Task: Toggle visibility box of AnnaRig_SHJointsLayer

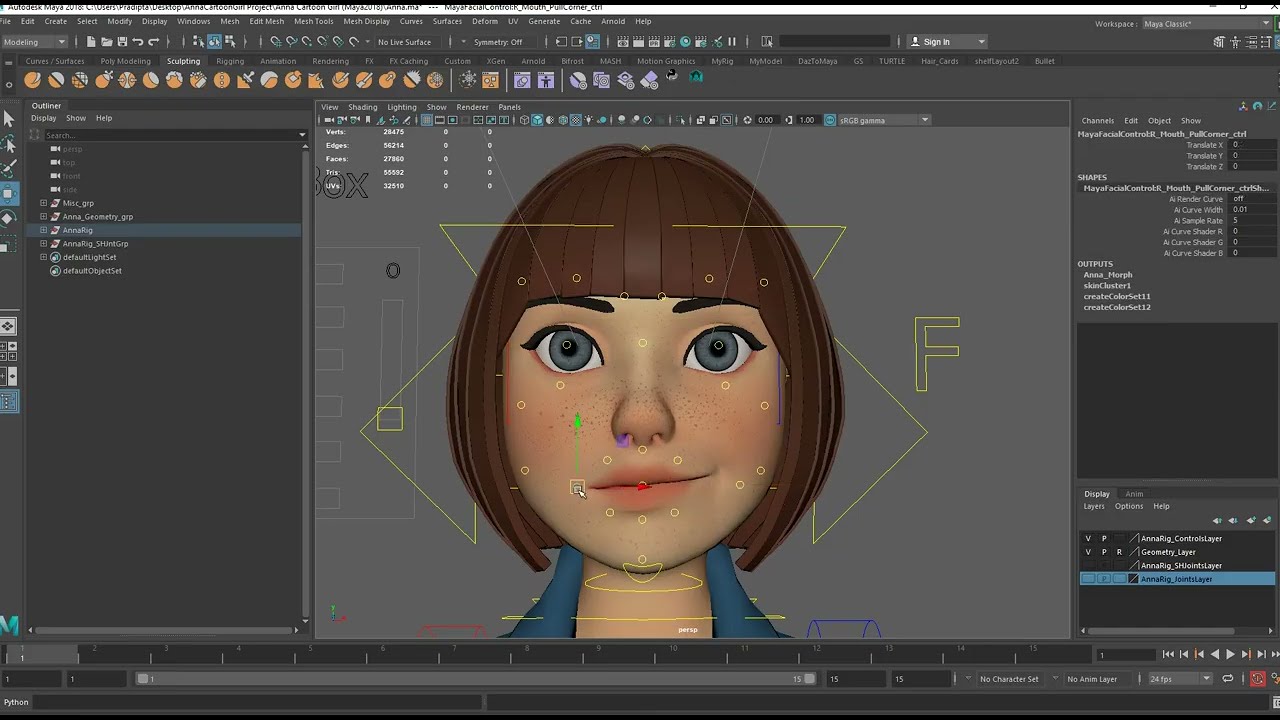Action: pos(1088,566)
